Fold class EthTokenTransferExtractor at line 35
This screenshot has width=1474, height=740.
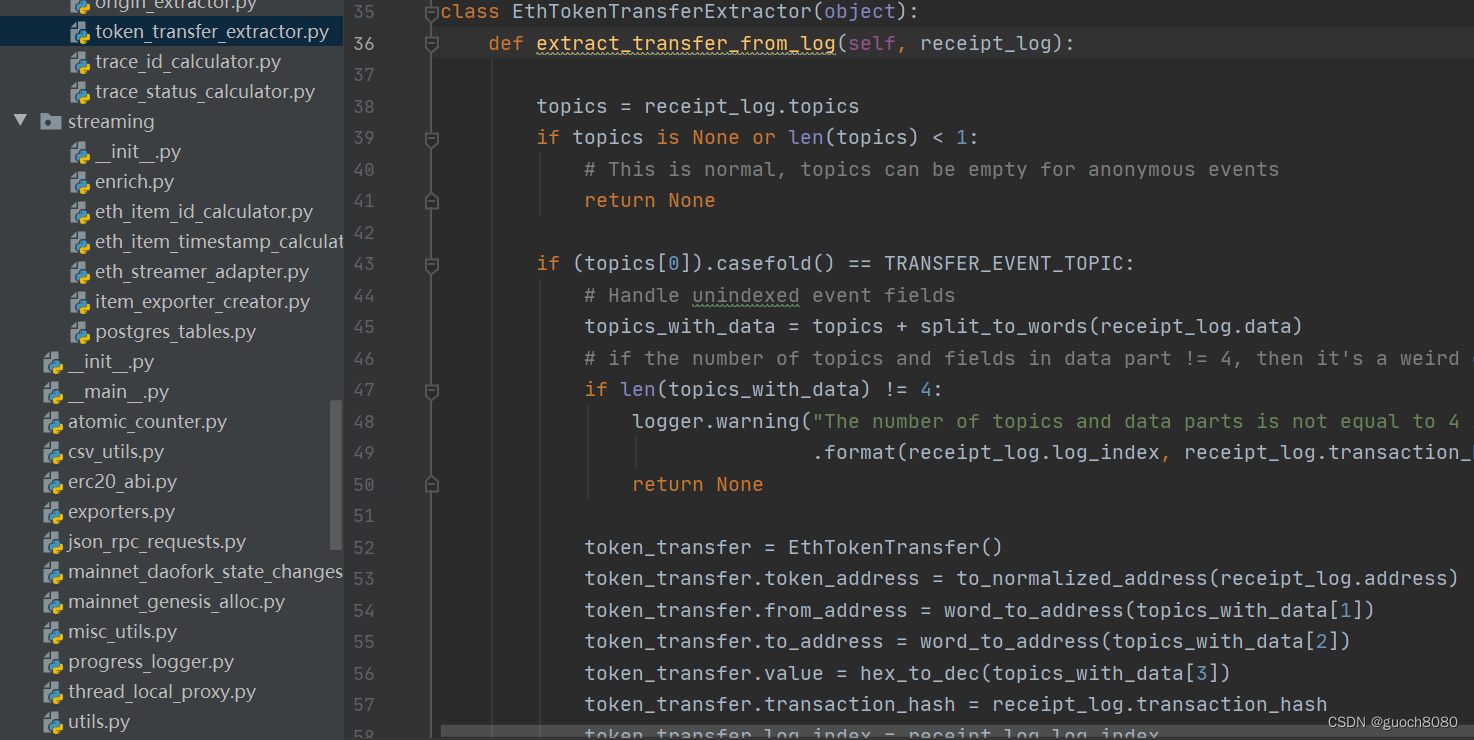(432, 13)
